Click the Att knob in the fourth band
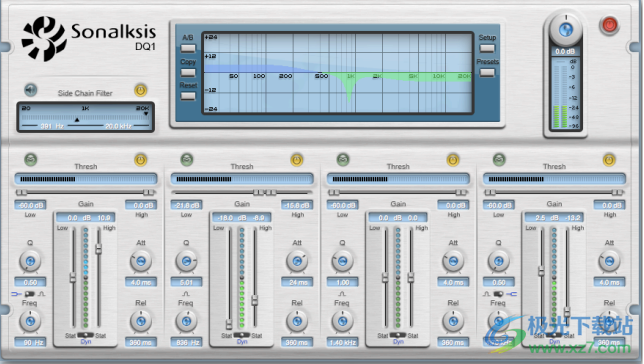This screenshot has width=644, height=364. pyautogui.click(x=609, y=261)
